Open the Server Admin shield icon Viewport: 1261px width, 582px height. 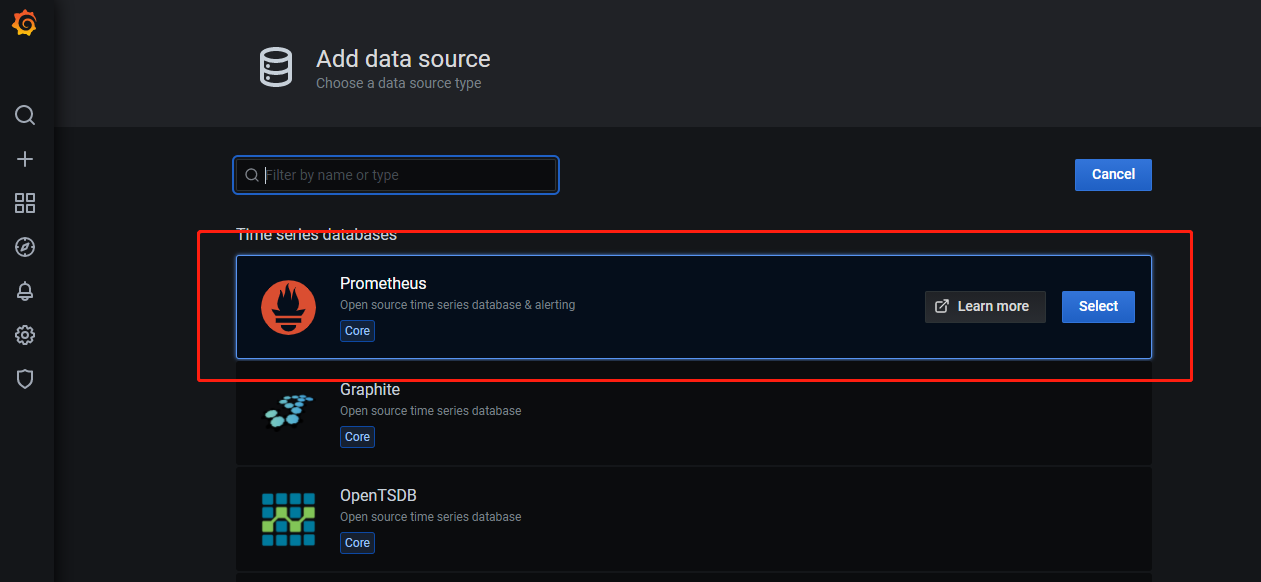(x=25, y=379)
